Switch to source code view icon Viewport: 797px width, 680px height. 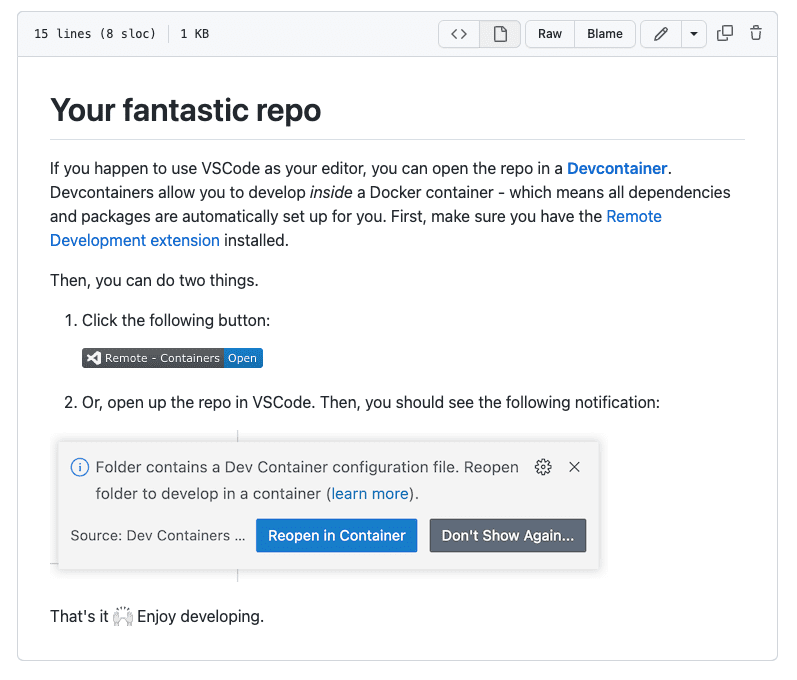tap(459, 34)
